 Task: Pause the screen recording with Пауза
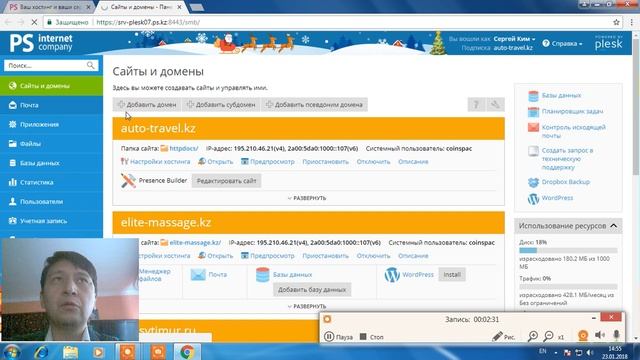coord(338,337)
